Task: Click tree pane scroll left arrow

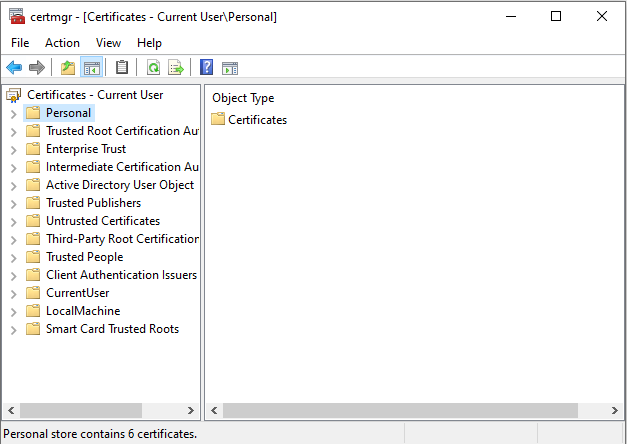Action: [x=11, y=410]
